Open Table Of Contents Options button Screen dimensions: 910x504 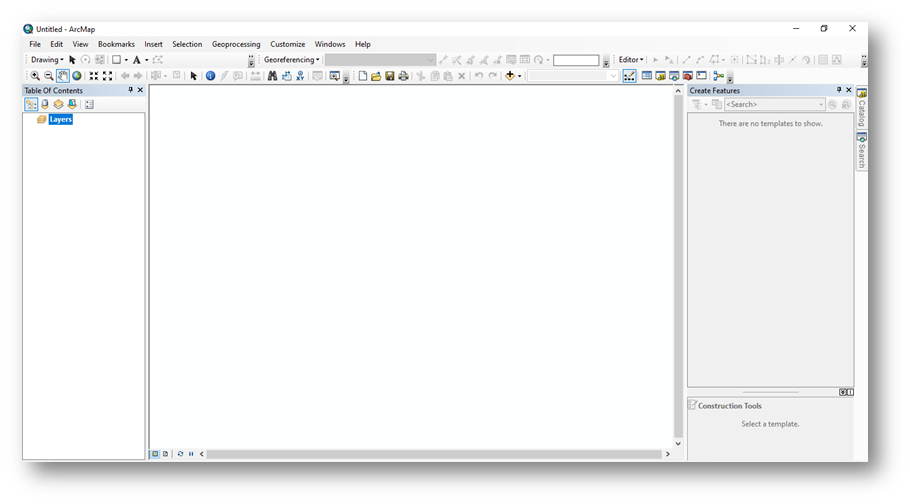pos(89,105)
